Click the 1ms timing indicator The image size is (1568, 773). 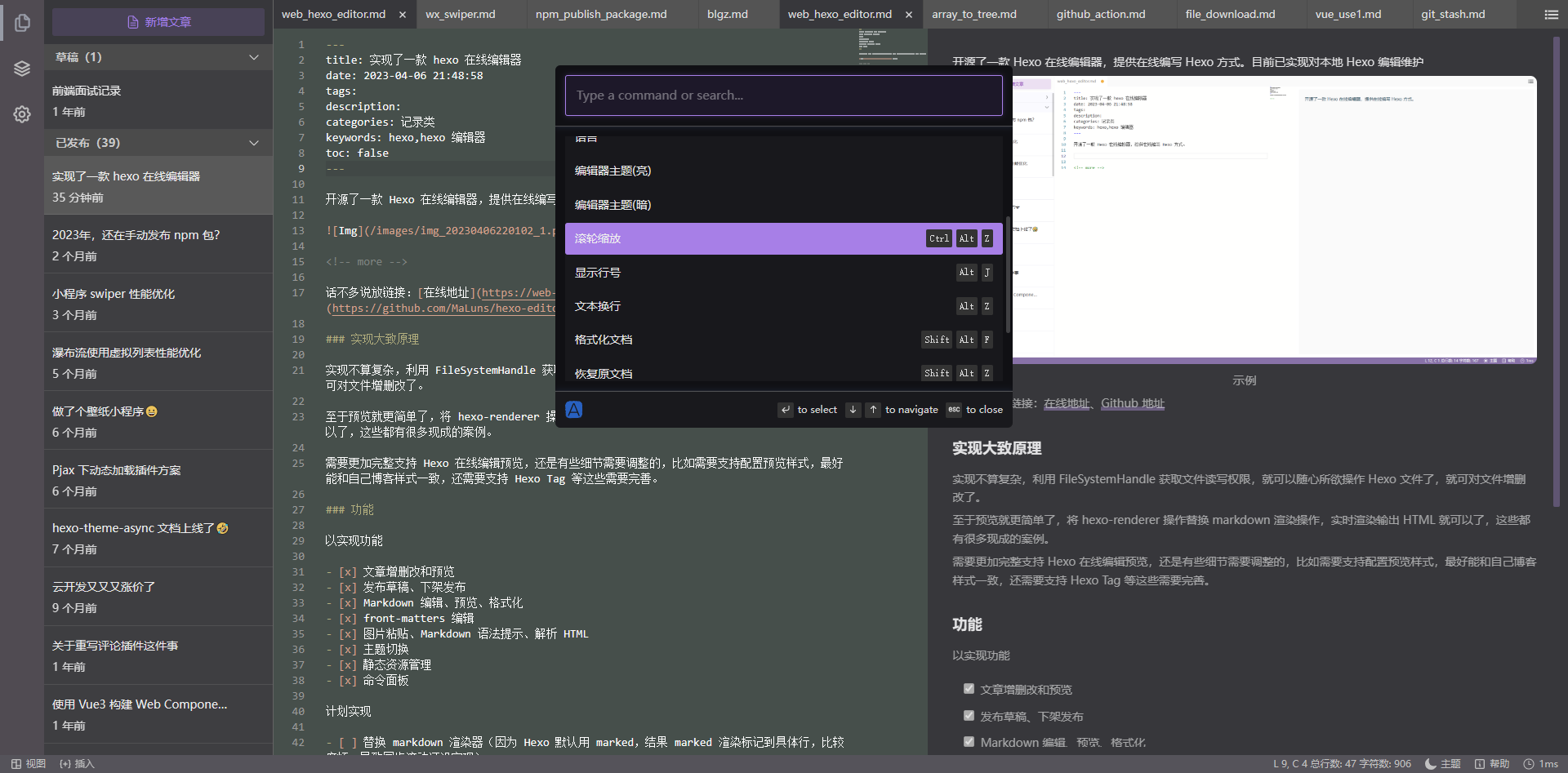1540,764
